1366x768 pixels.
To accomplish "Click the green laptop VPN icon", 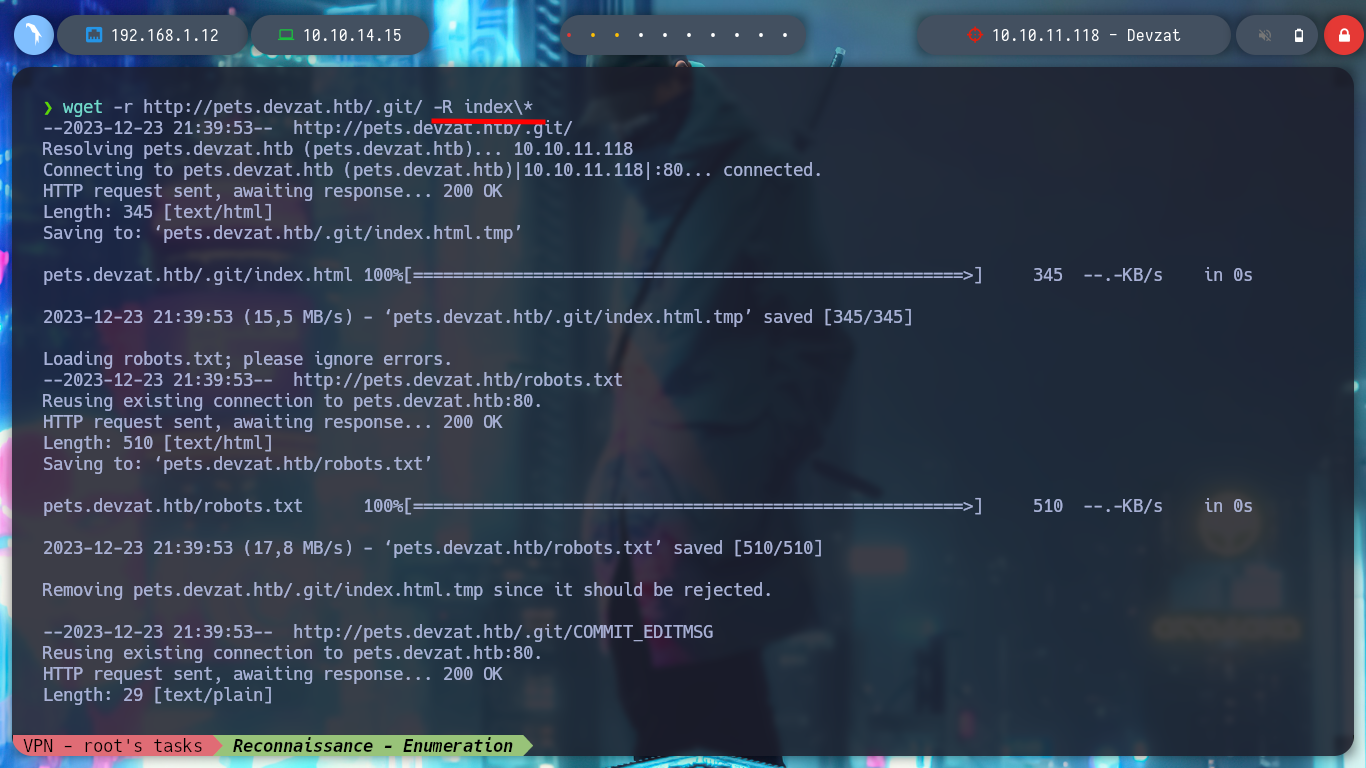I will [286, 35].
